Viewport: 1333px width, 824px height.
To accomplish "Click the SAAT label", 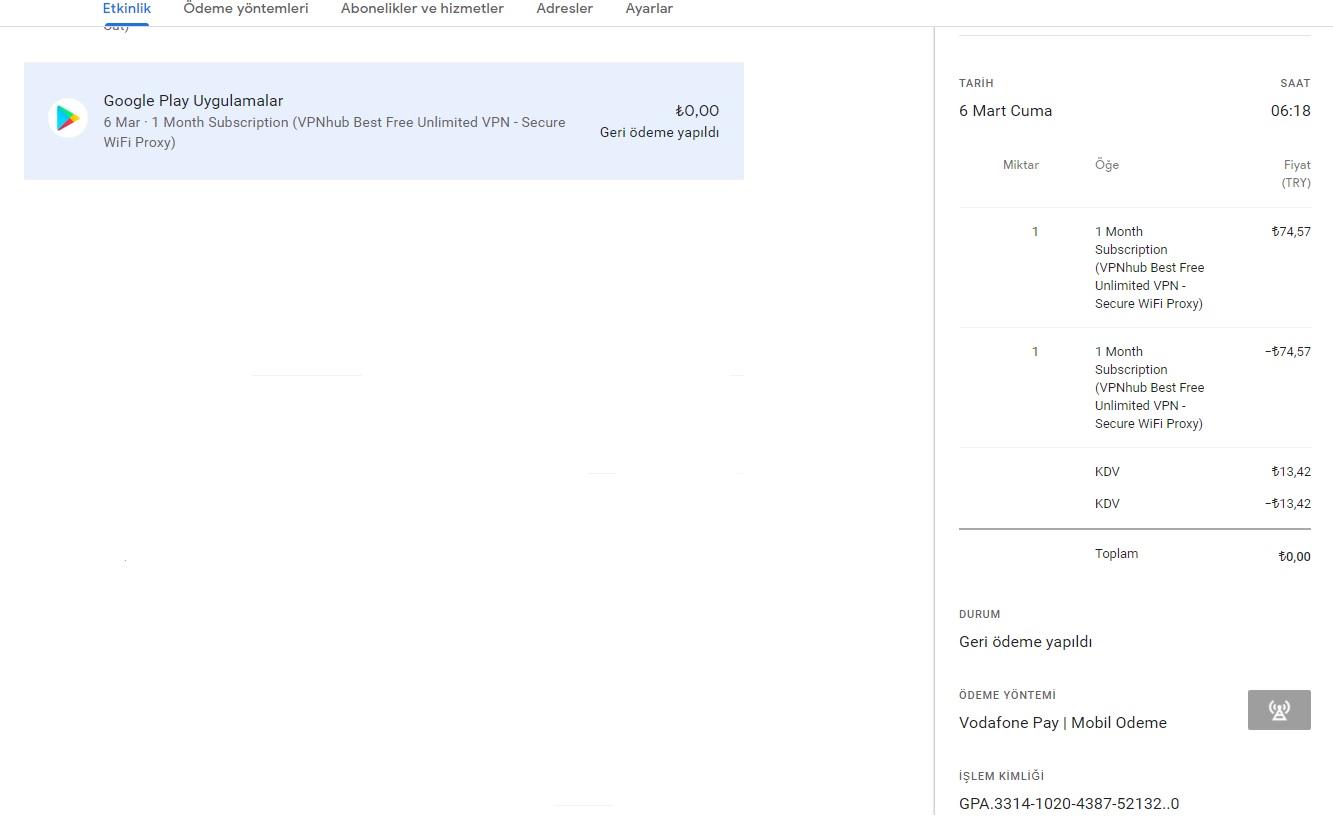I will click(1295, 84).
